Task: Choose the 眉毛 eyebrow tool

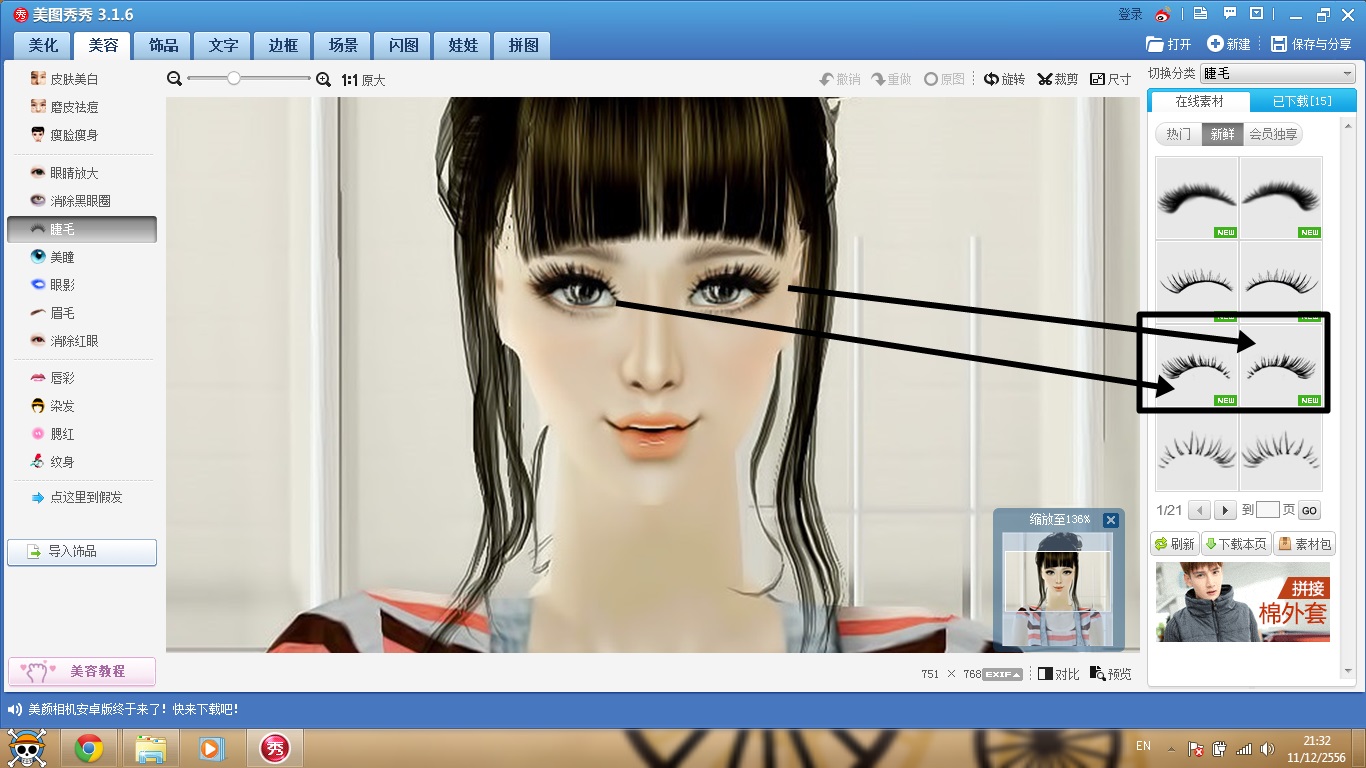Action: pos(52,313)
